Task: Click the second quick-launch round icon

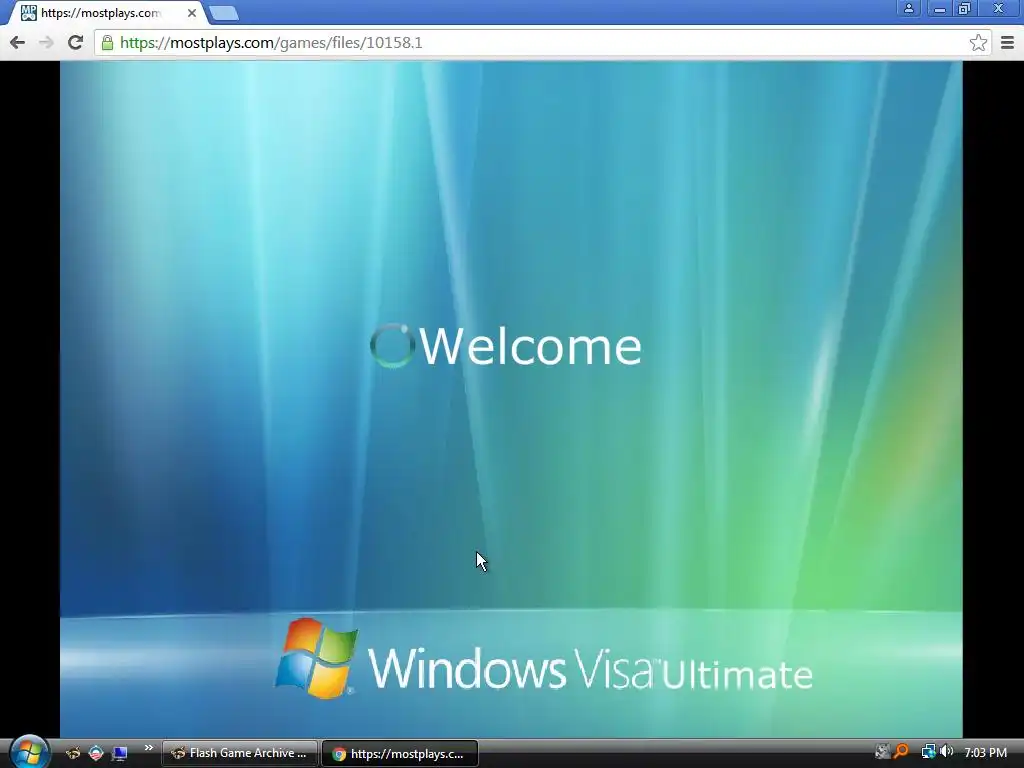Action: point(96,753)
